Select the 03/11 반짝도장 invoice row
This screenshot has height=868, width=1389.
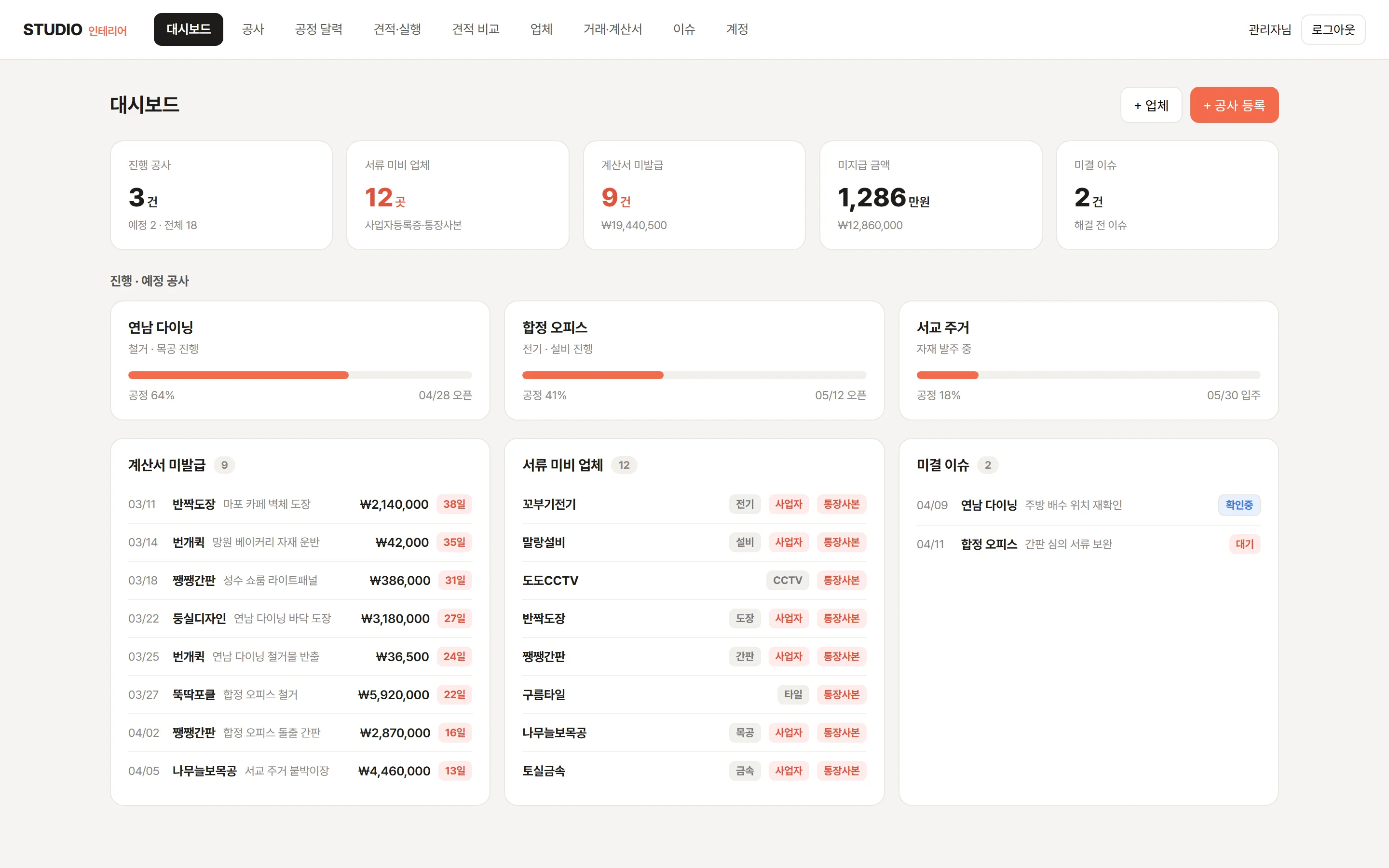300,504
